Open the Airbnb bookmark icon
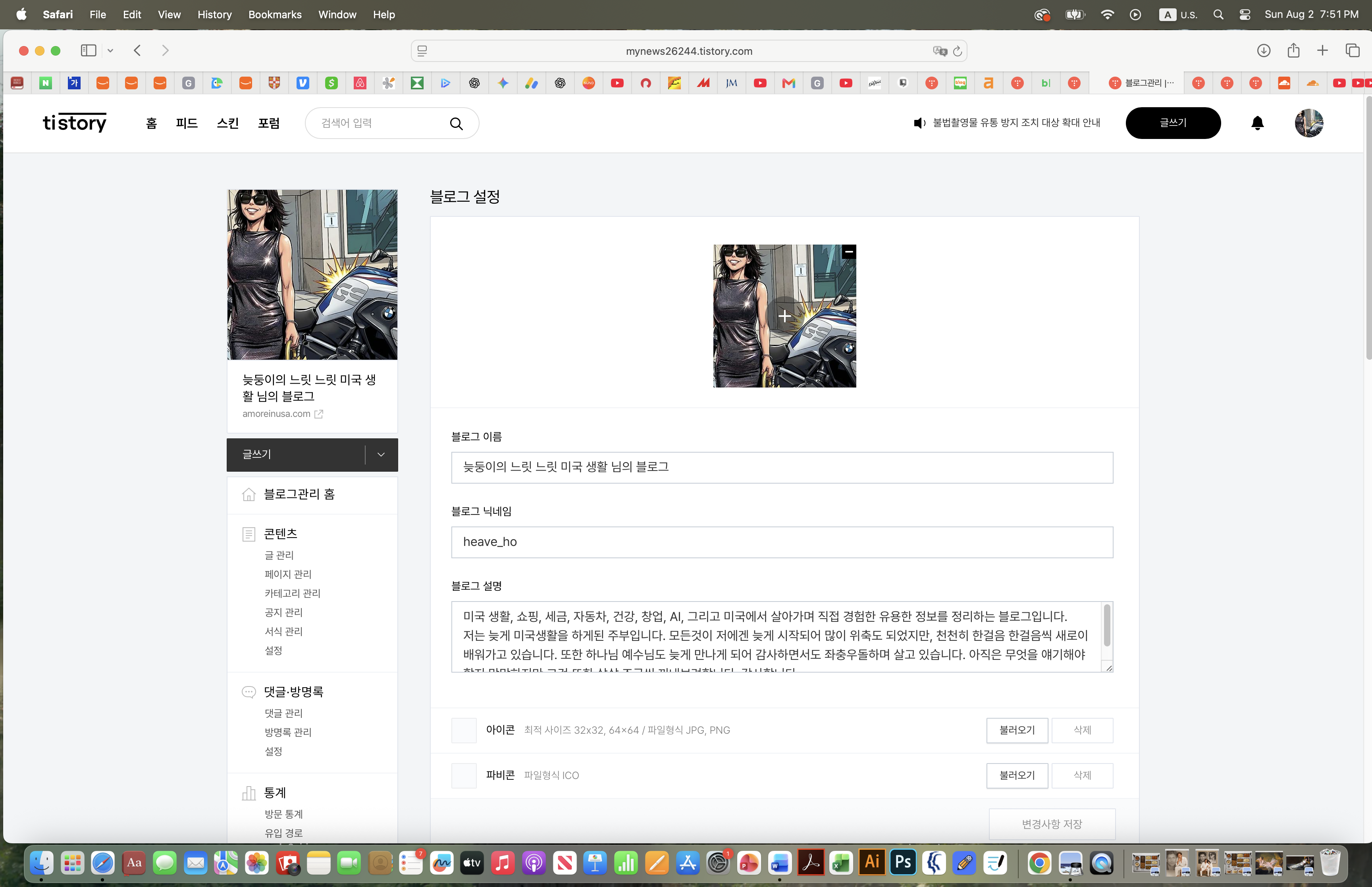This screenshot has height=887, width=1372. [x=360, y=83]
